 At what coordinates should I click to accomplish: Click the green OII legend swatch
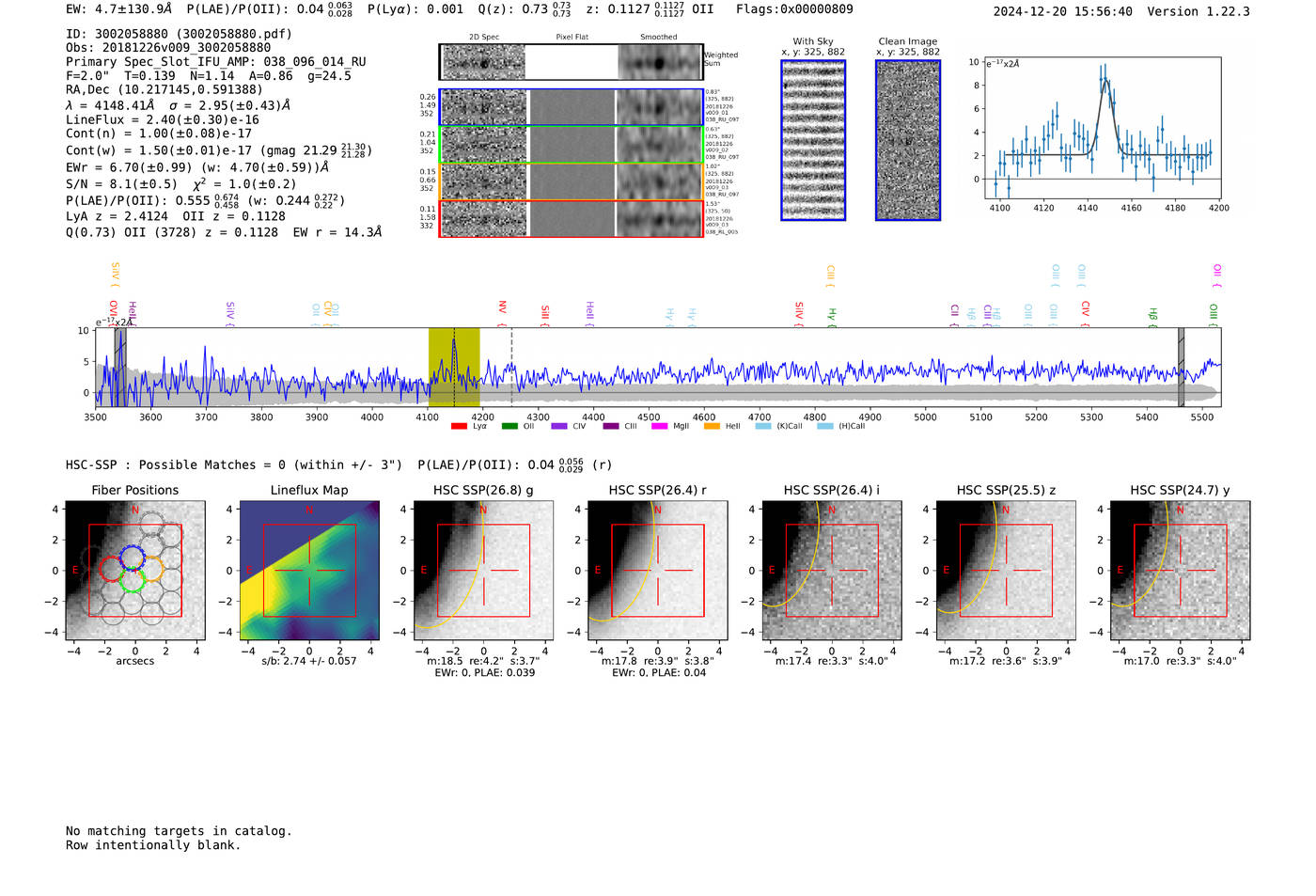click(509, 427)
